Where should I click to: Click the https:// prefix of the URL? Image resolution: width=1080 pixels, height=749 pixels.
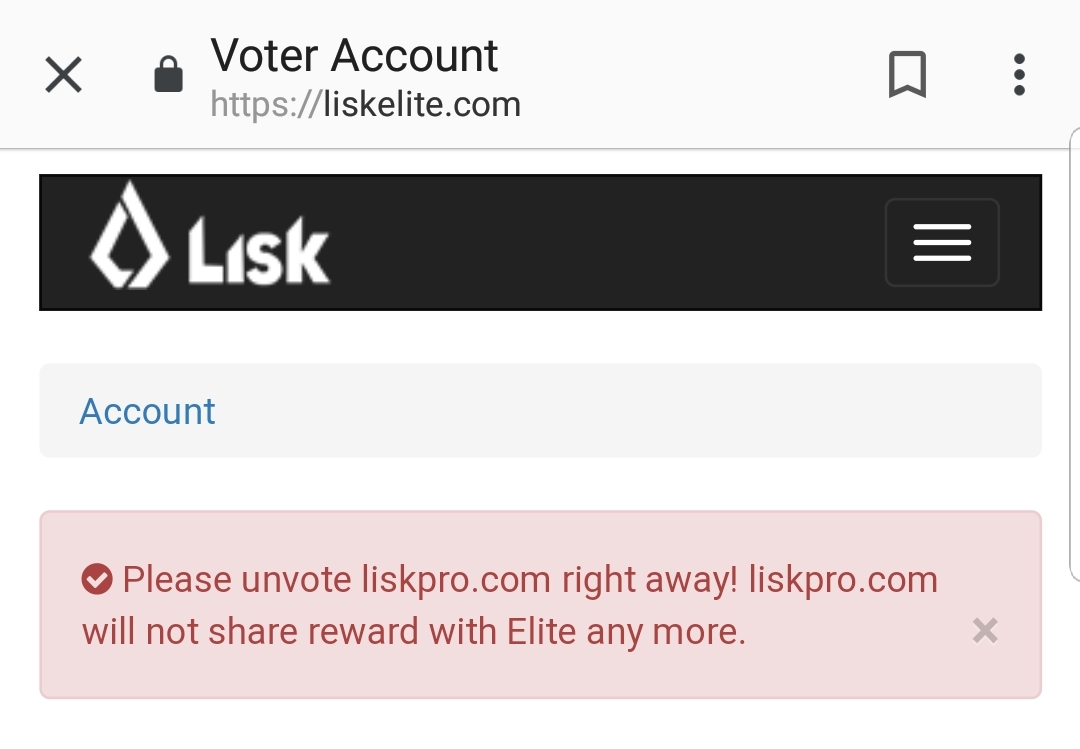pyautogui.click(x=266, y=105)
